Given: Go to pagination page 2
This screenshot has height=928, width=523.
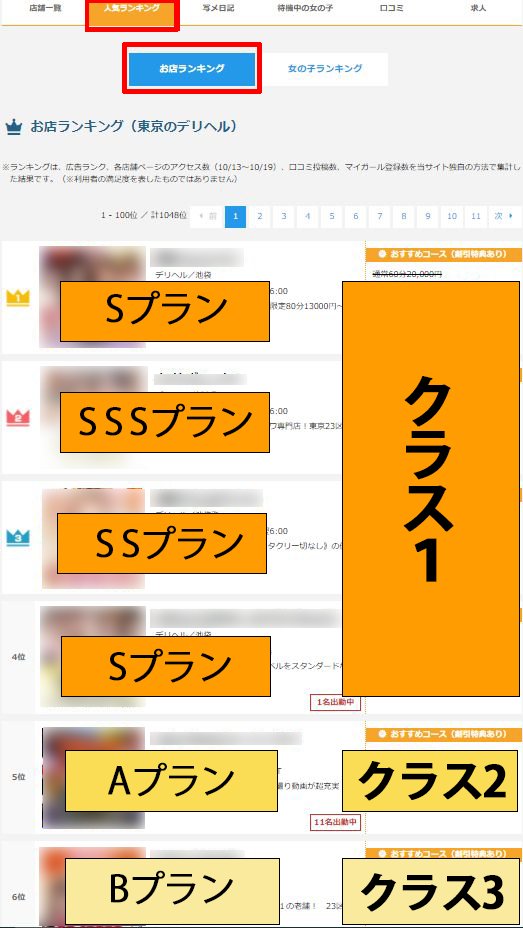Looking at the screenshot, I should [259, 217].
